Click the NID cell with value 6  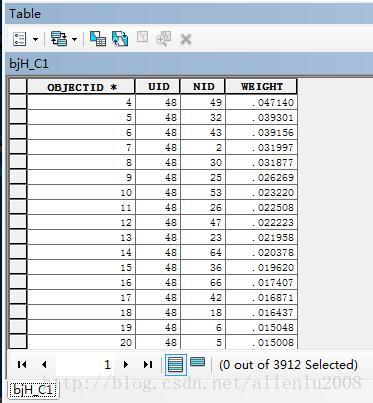(203, 327)
